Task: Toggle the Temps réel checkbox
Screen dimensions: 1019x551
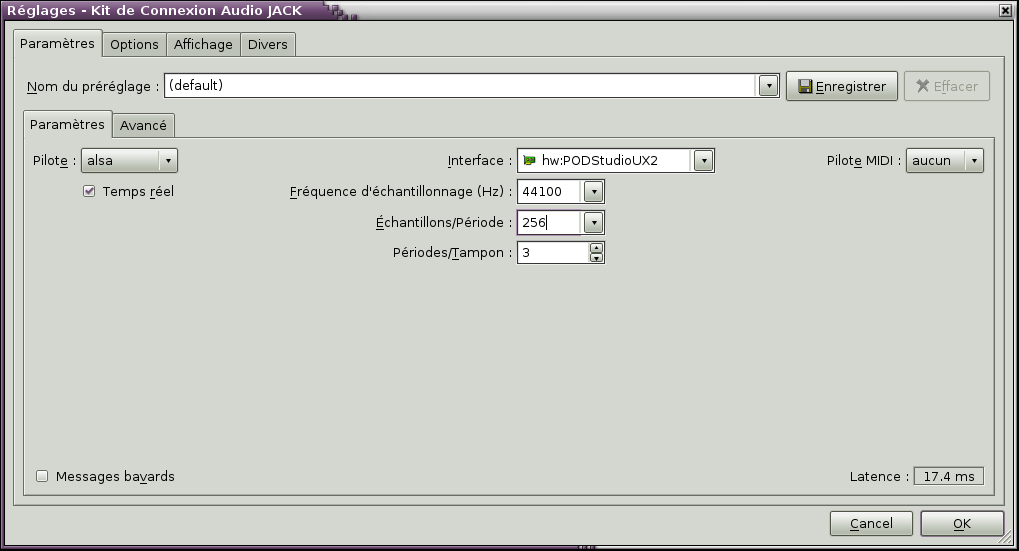Action: point(89,191)
